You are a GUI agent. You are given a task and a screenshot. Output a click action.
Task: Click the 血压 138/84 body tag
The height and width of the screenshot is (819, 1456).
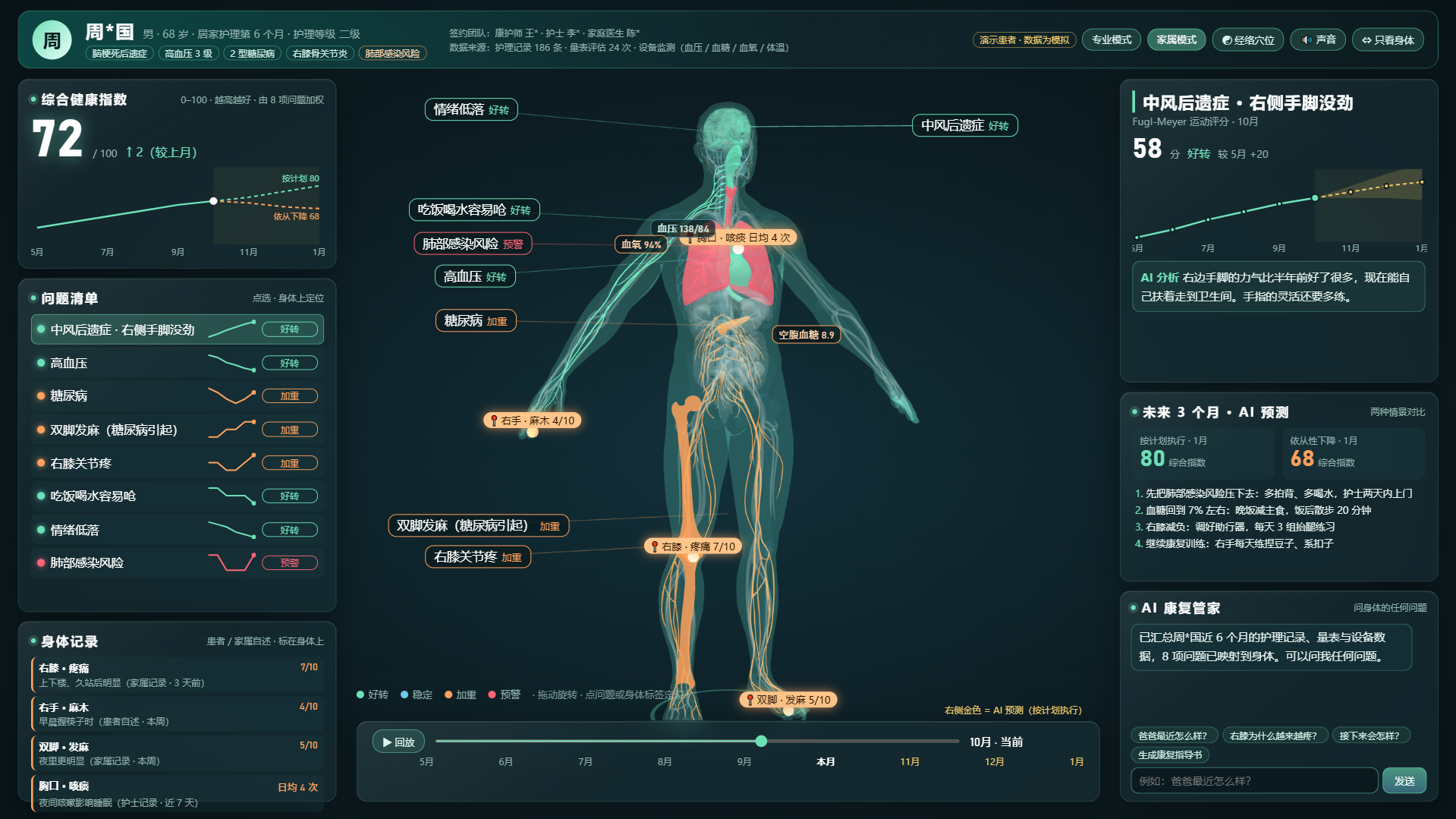[683, 228]
